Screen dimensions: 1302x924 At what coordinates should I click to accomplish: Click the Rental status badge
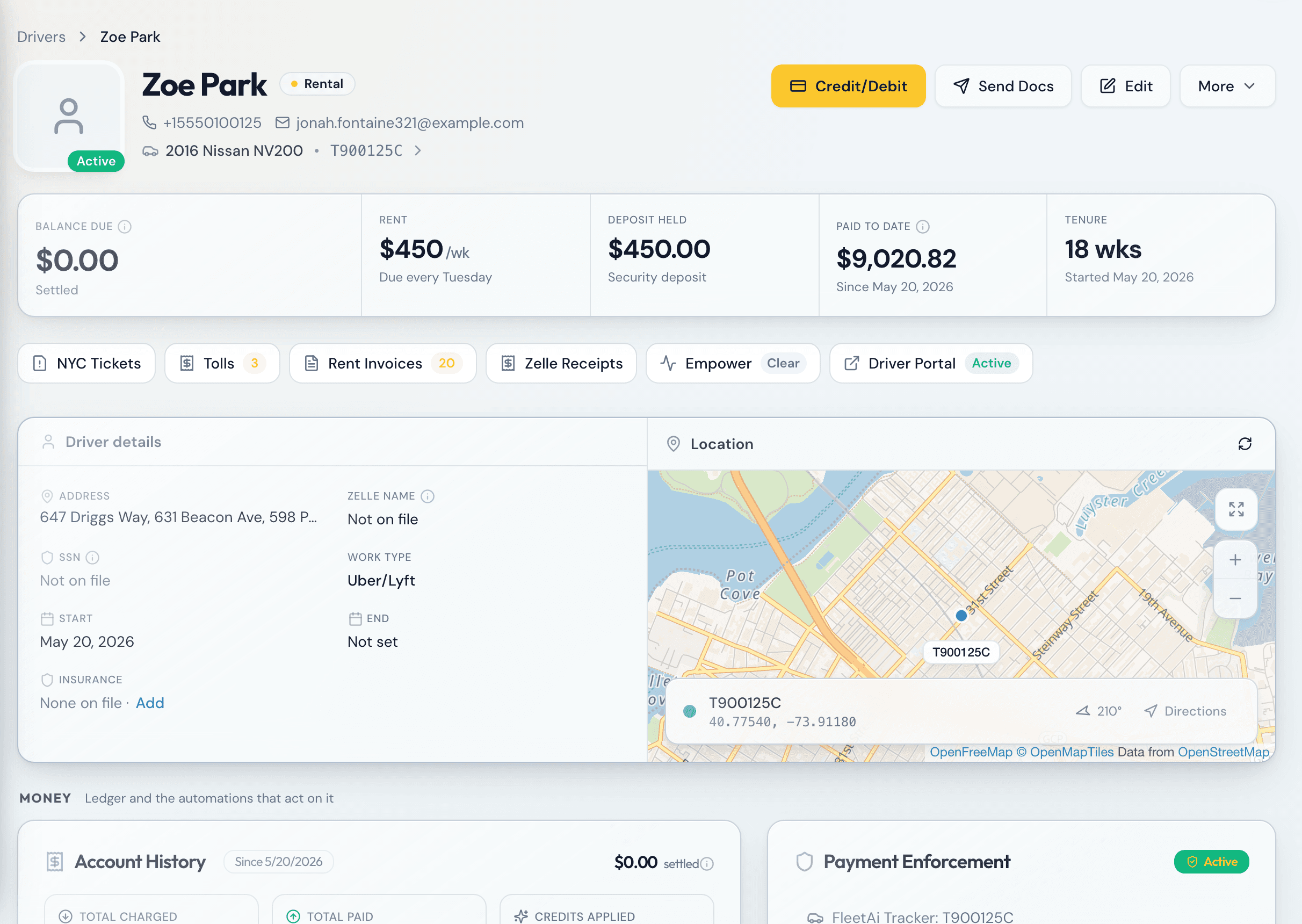pos(317,84)
